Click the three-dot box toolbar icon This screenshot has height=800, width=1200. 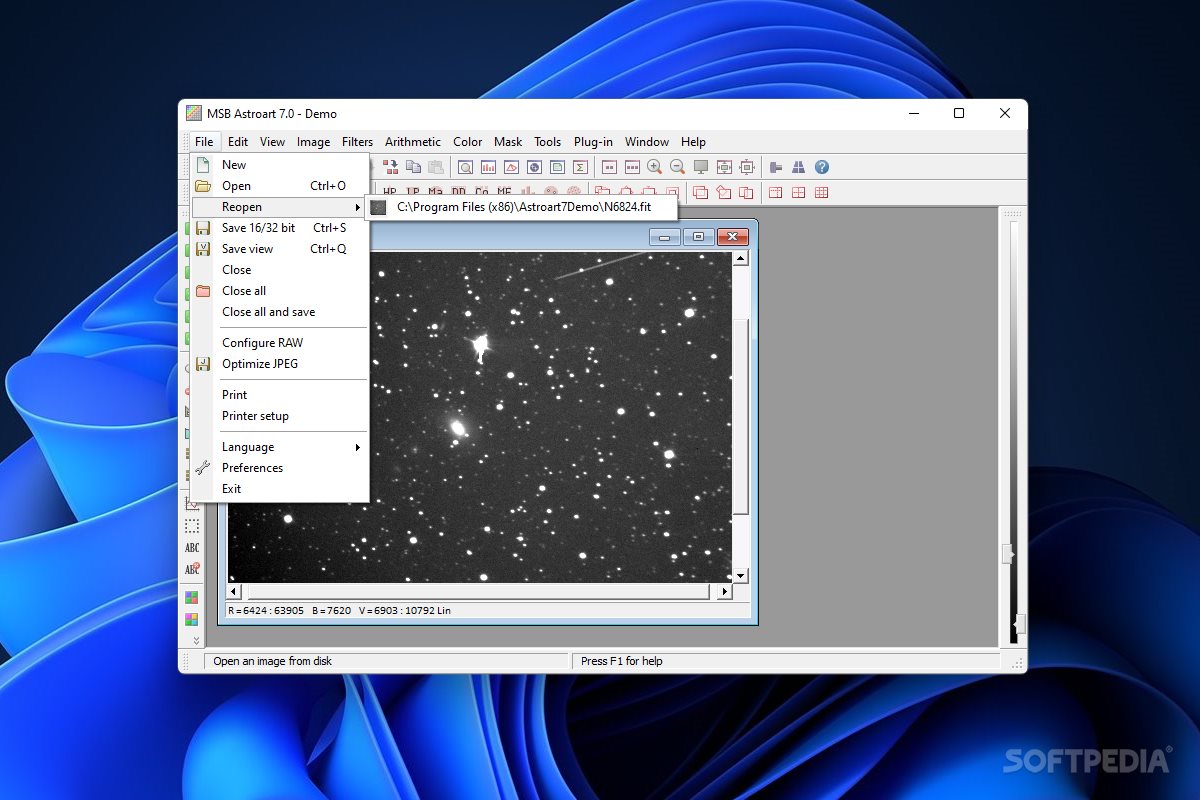point(632,167)
